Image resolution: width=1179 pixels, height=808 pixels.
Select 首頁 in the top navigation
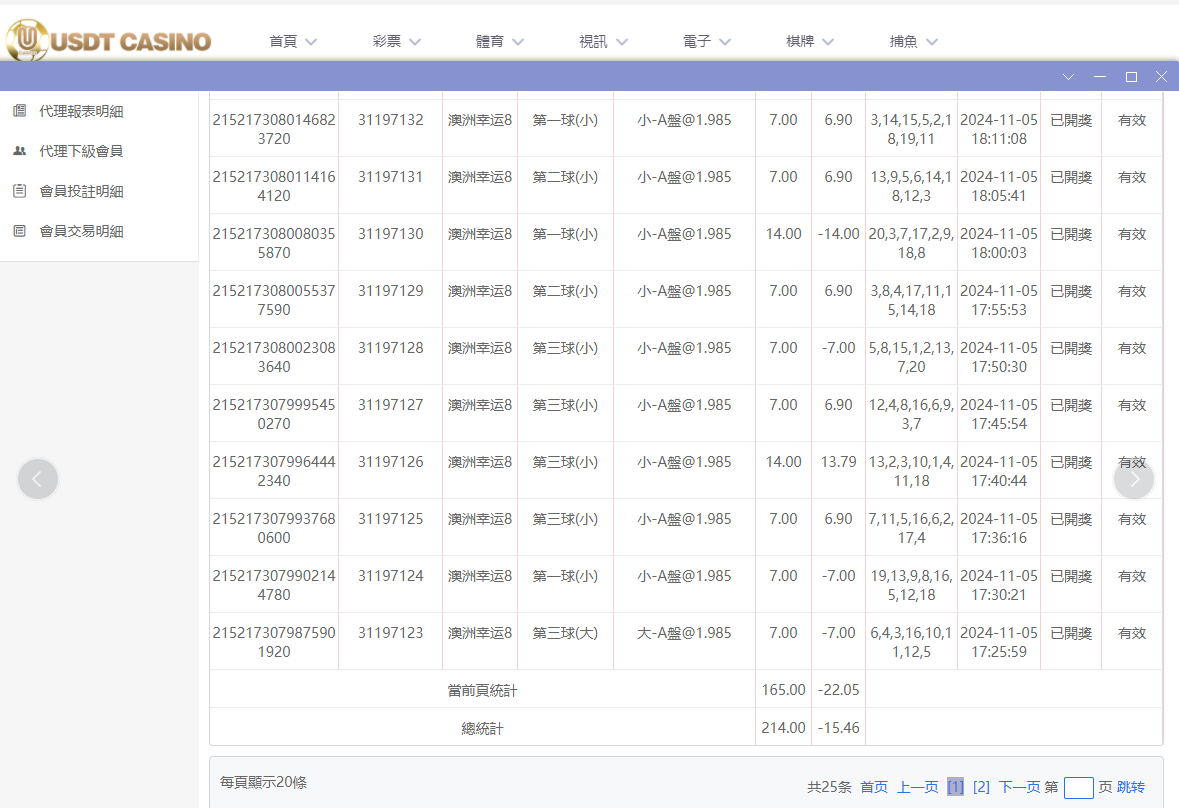pos(292,41)
